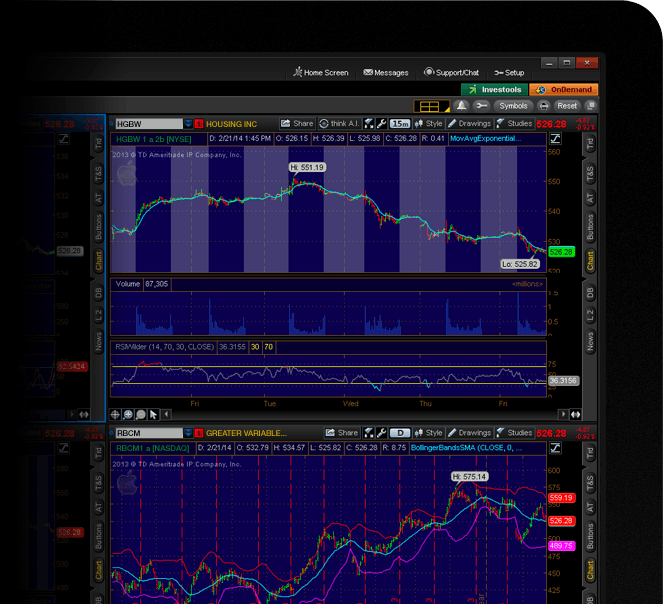Image resolution: width=663 pixels, height=604 pixels.
Task: Open T&S side tab on HGBW chart right edge
Action: tap(590, 174)
